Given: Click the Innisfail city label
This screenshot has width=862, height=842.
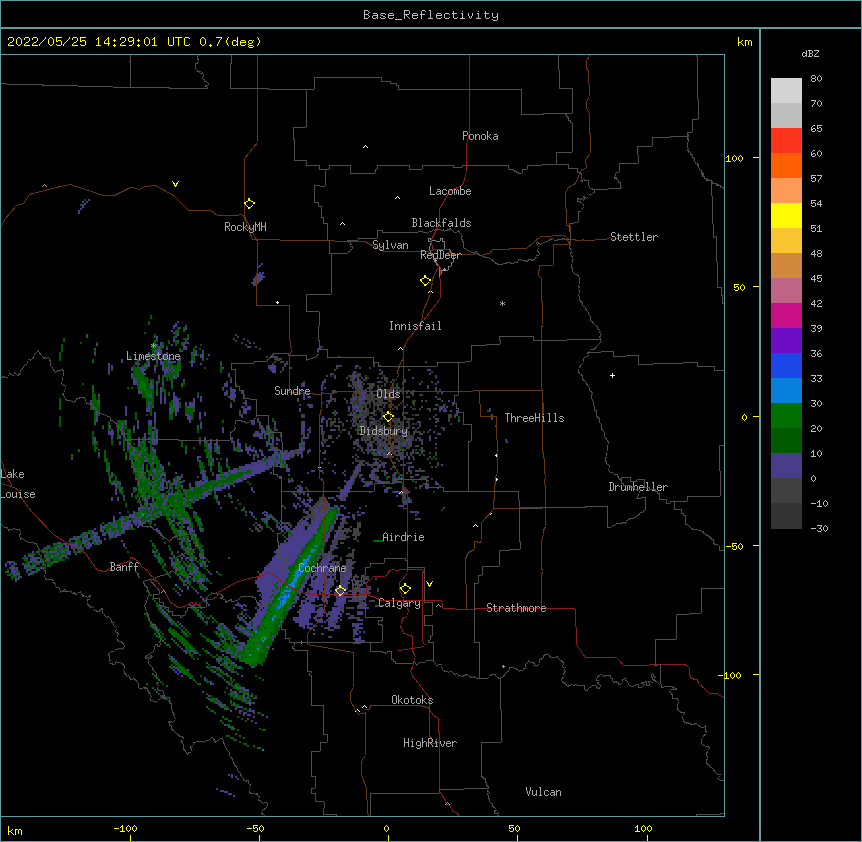Looking at the screenshot, I should (415, 326).
